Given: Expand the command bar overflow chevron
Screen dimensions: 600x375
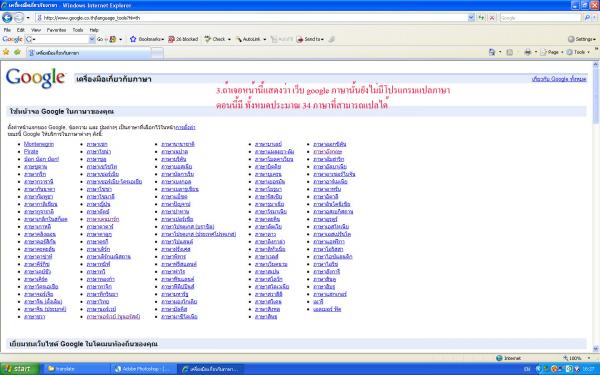Looking at the screenshot, I should tap(596, 50).
